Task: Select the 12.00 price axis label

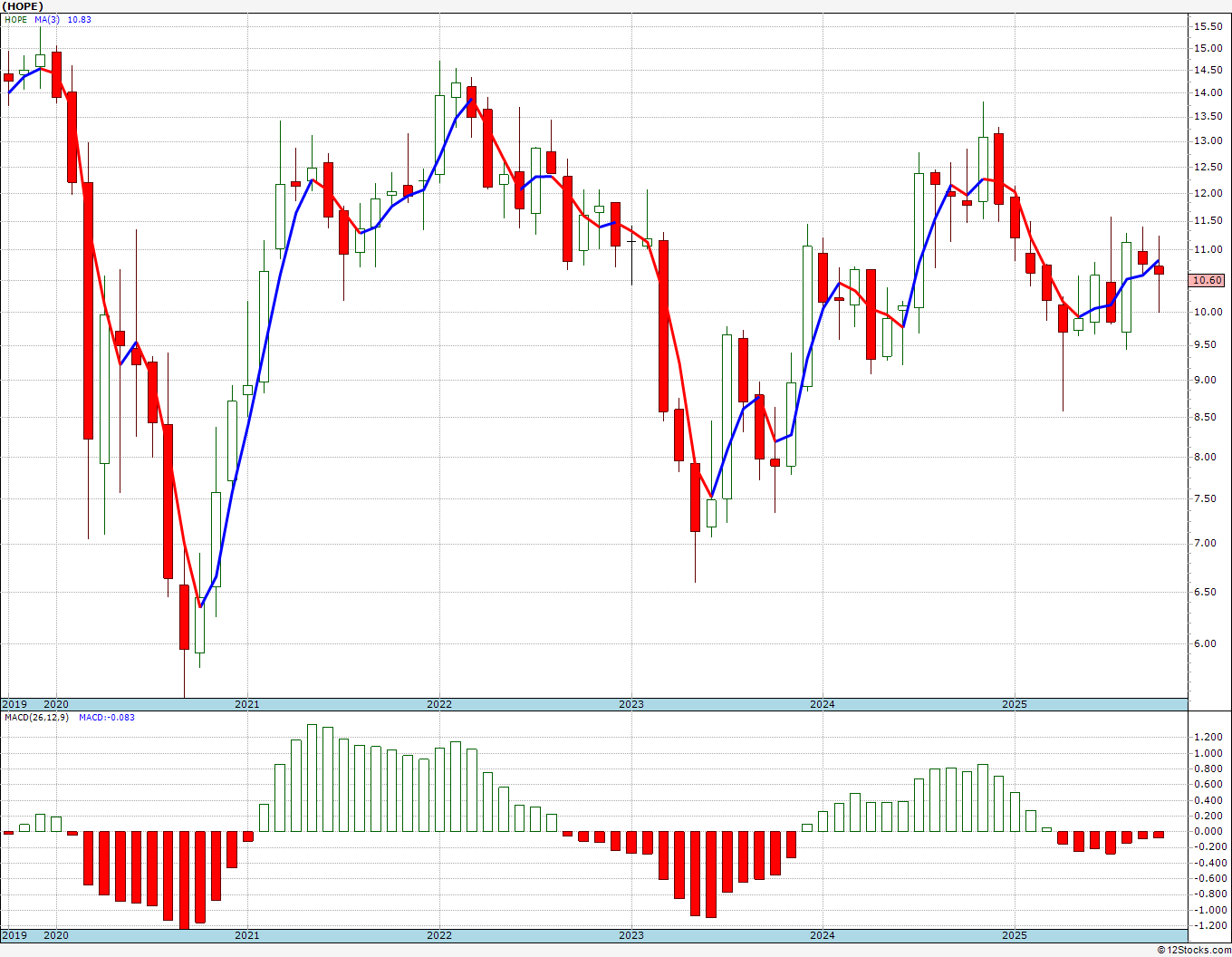Action: 1208,193
